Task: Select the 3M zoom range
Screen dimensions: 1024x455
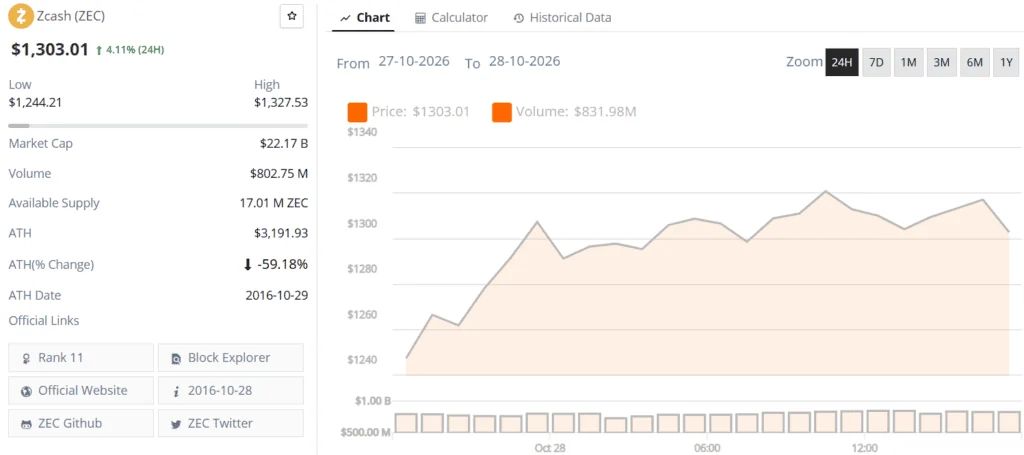Action: pyautogui.click(x=941, y=63)
